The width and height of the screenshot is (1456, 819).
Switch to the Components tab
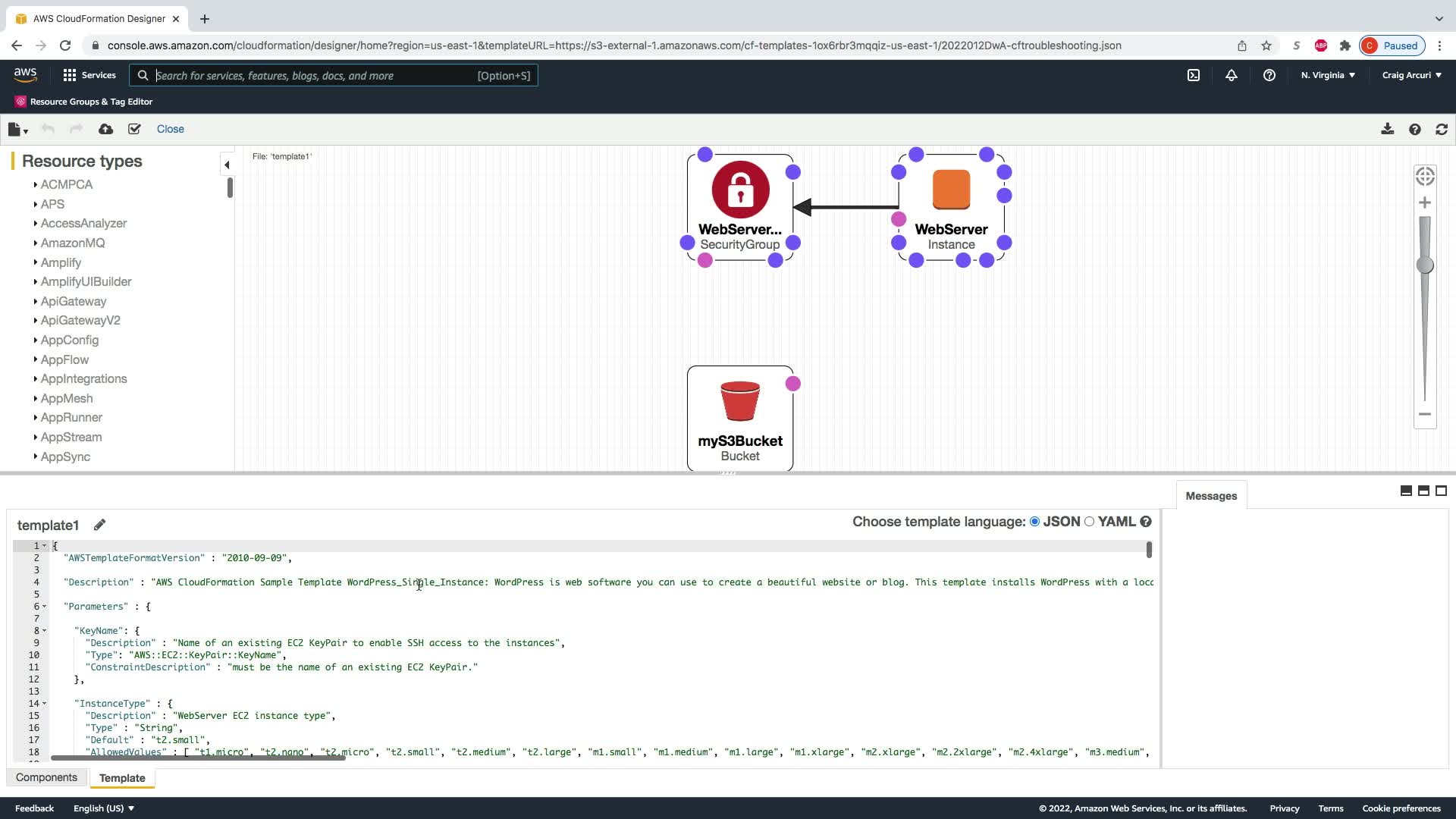46,777
